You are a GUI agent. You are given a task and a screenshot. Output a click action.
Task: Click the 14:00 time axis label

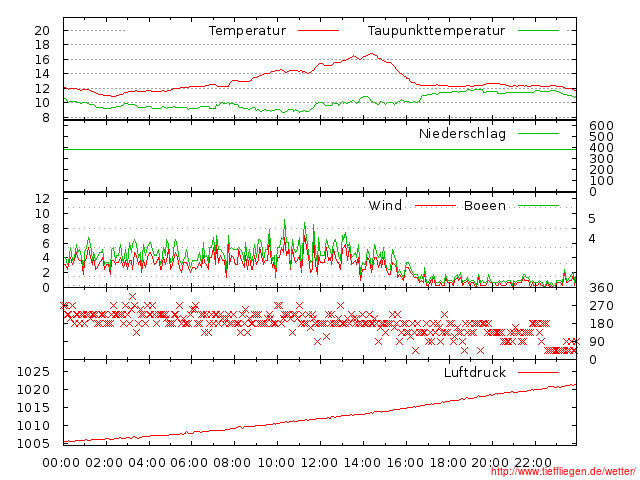(362, 463)
